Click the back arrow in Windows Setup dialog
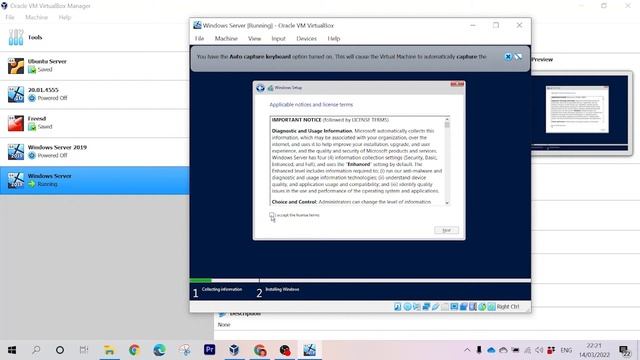 tap(260, 88)
